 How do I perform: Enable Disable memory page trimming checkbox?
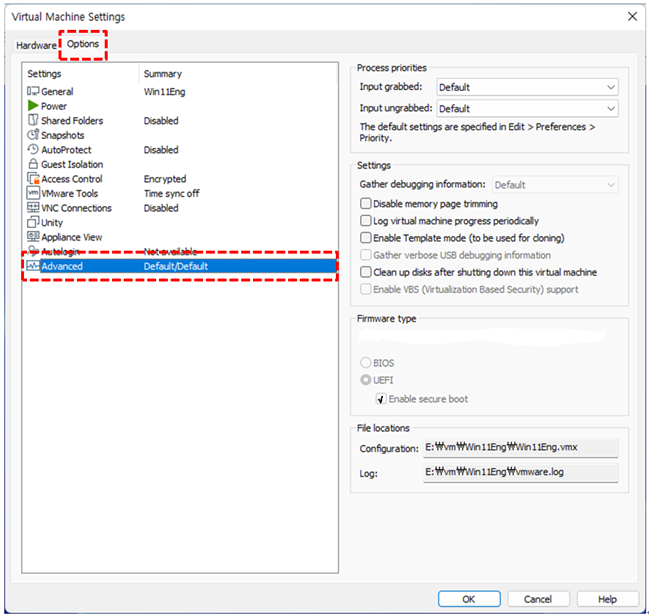pyautogui.click(x=365, y=203)
